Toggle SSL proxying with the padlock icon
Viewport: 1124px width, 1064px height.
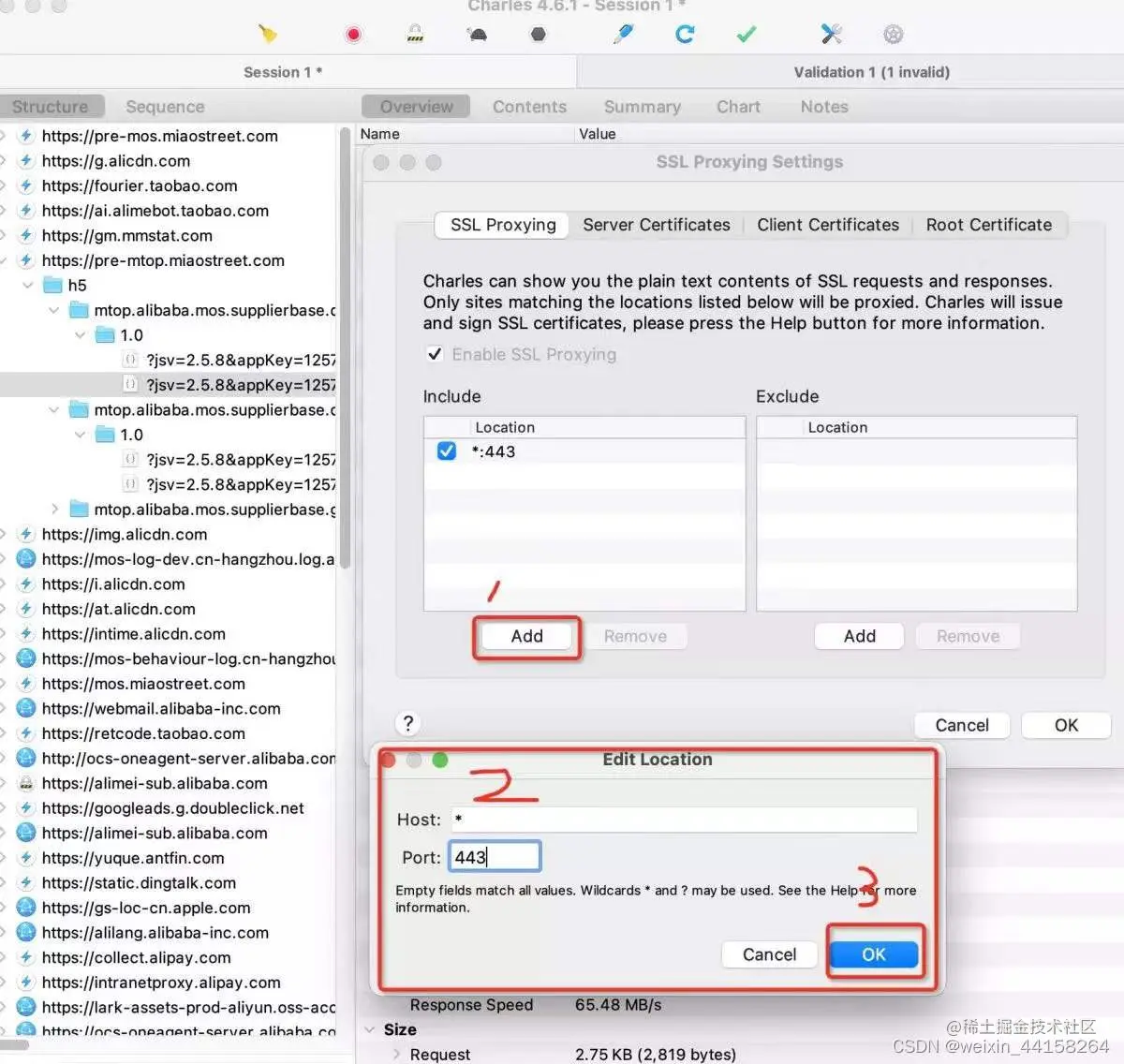pos(415,35)
